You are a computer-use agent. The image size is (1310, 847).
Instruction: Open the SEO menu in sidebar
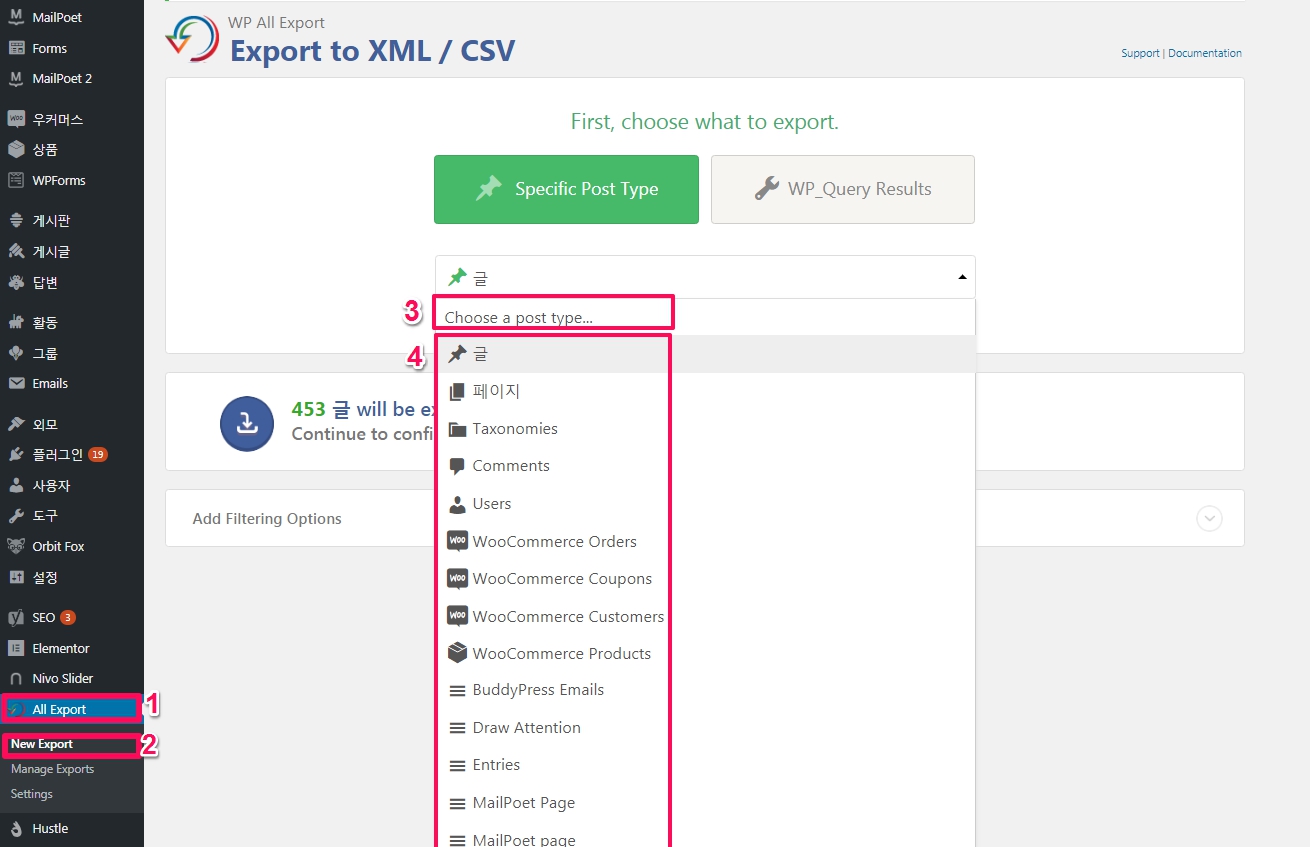pyautogui.click(x=44, y=617)
